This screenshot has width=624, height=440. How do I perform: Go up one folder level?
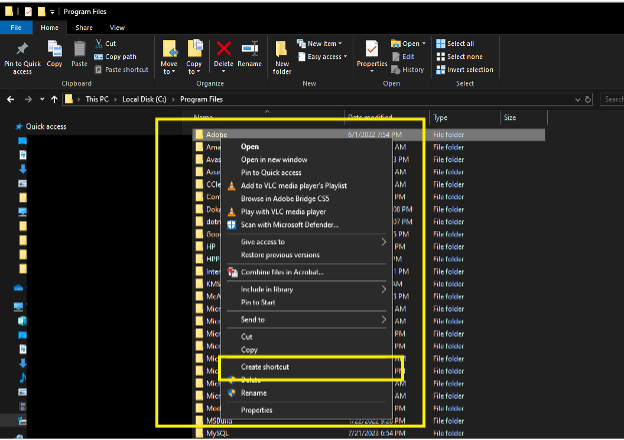[x=54, y=99]
